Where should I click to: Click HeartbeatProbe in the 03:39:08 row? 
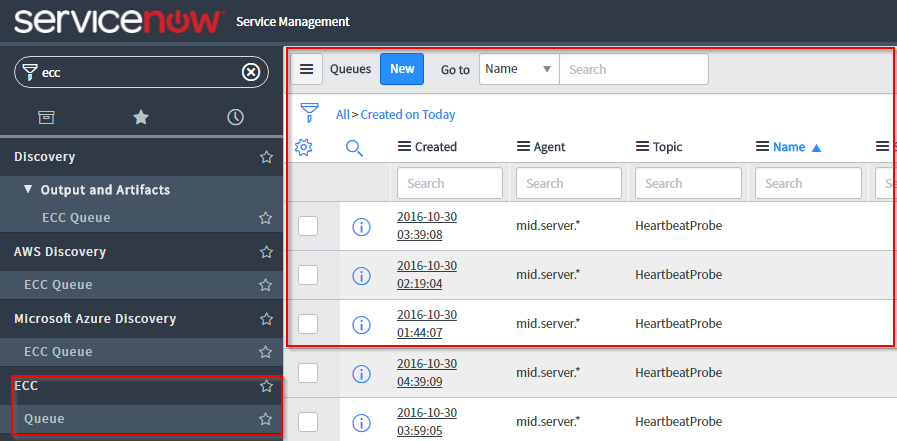(678, 226)
